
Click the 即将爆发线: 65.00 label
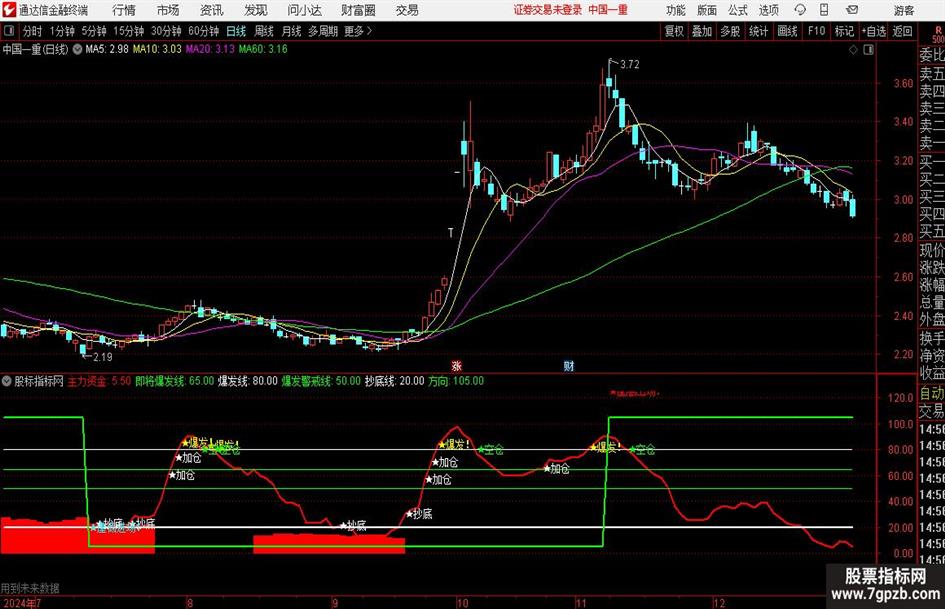[x=175, y=381]
